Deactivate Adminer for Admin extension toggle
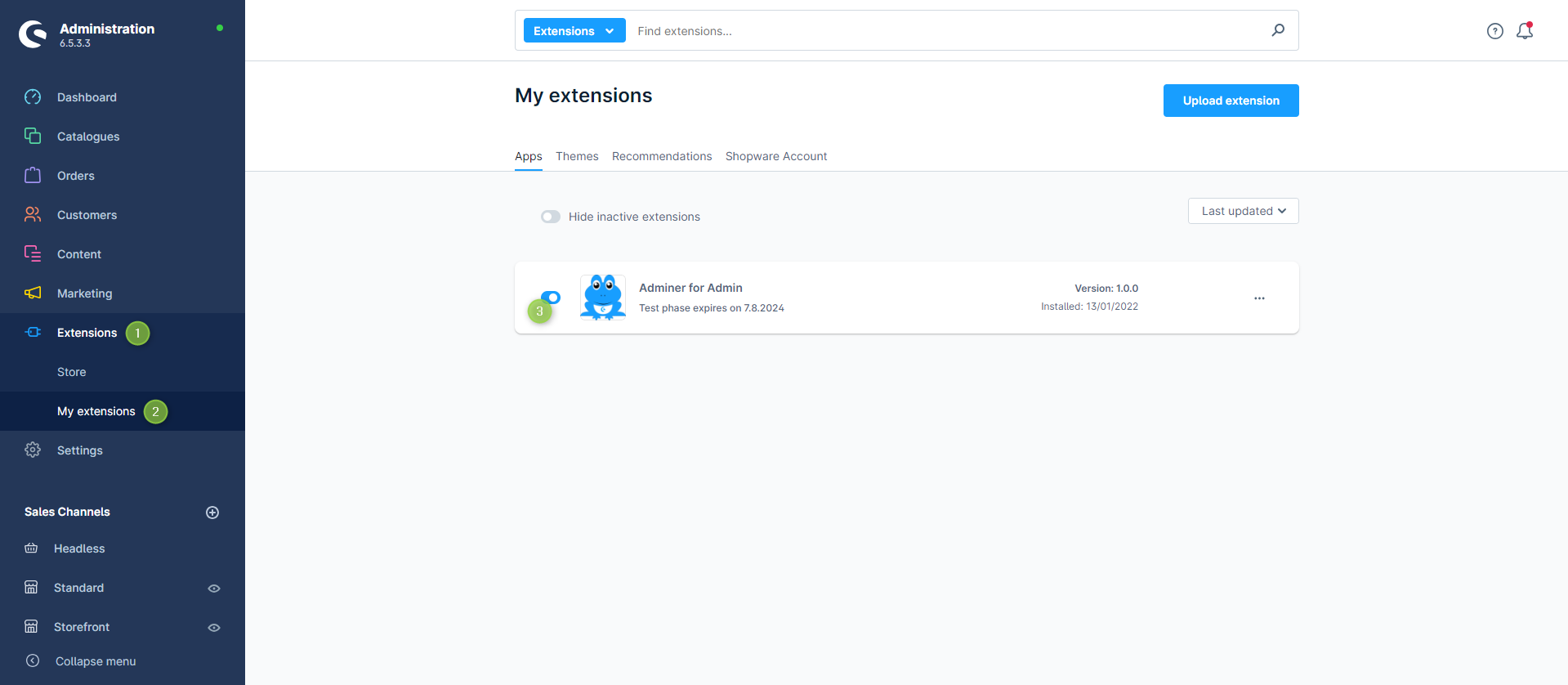This screenshot has width=1568, height=685. 551,298
